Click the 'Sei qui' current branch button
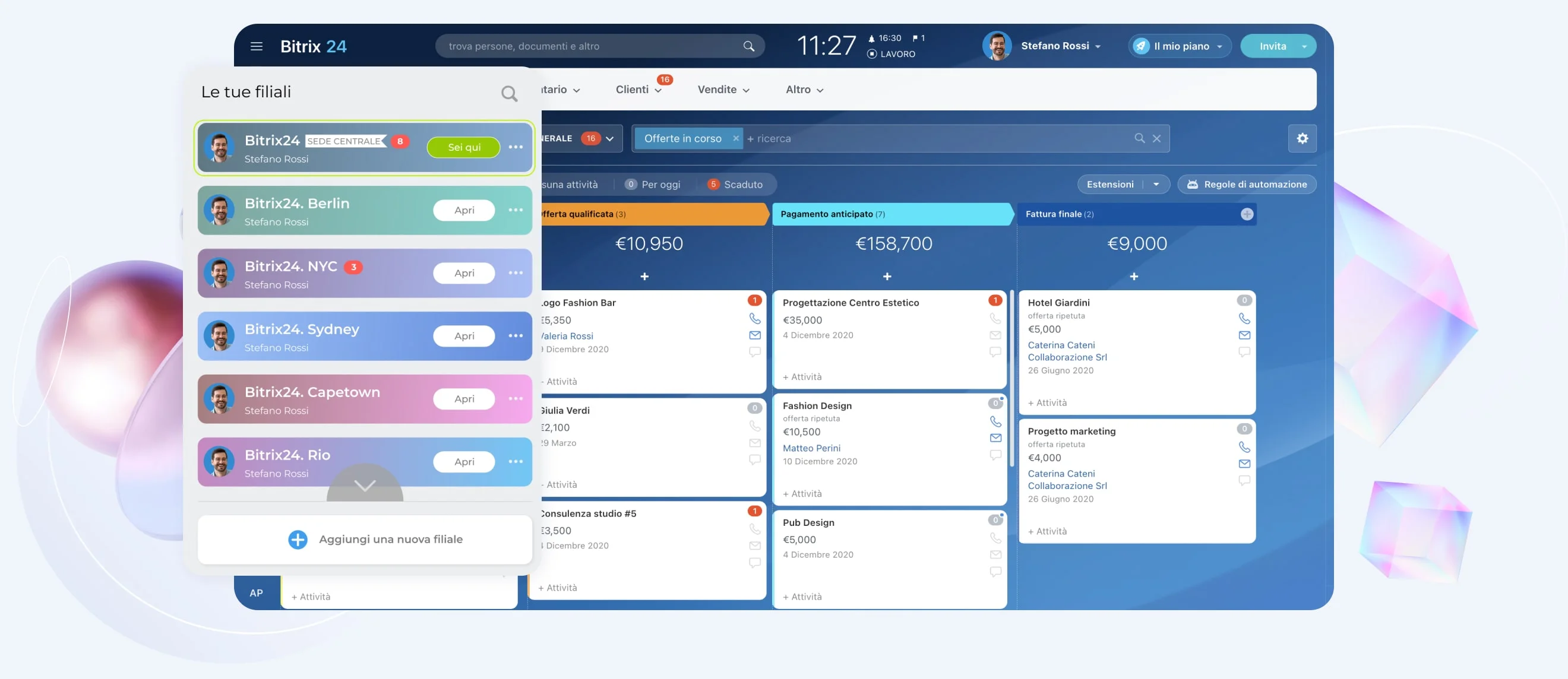 click(464, 147)
